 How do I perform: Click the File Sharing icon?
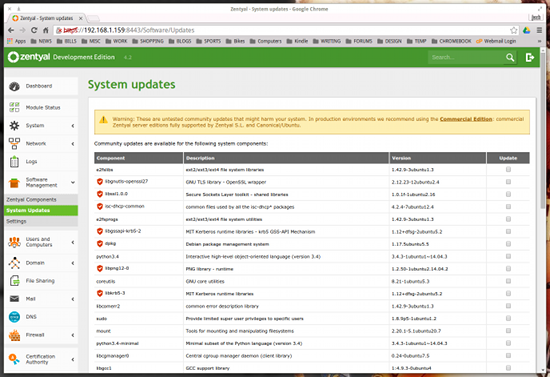coord(14,281)
